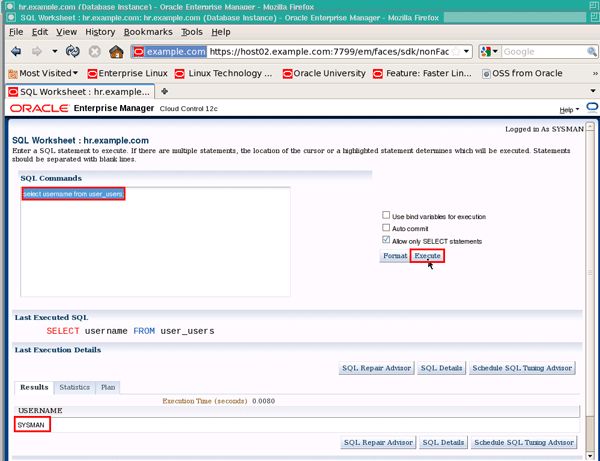
Task: Open the Firefox Help menu
Action: coord(221,32)
